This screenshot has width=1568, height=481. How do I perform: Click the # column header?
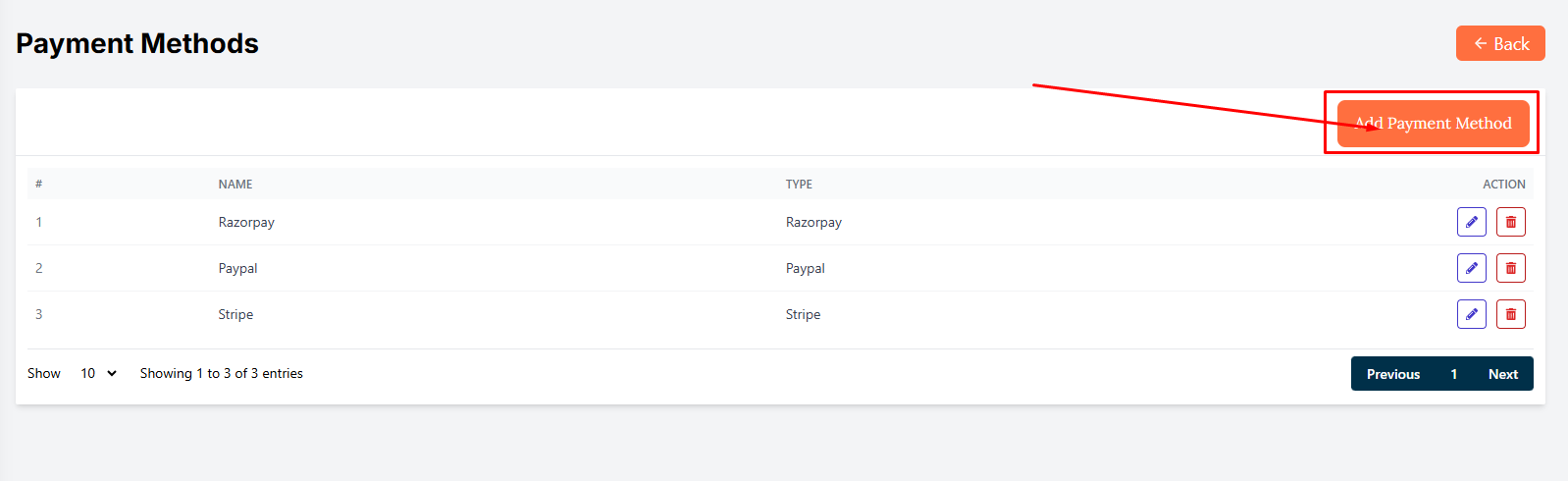pyautogui.click(x=38, y=185)
